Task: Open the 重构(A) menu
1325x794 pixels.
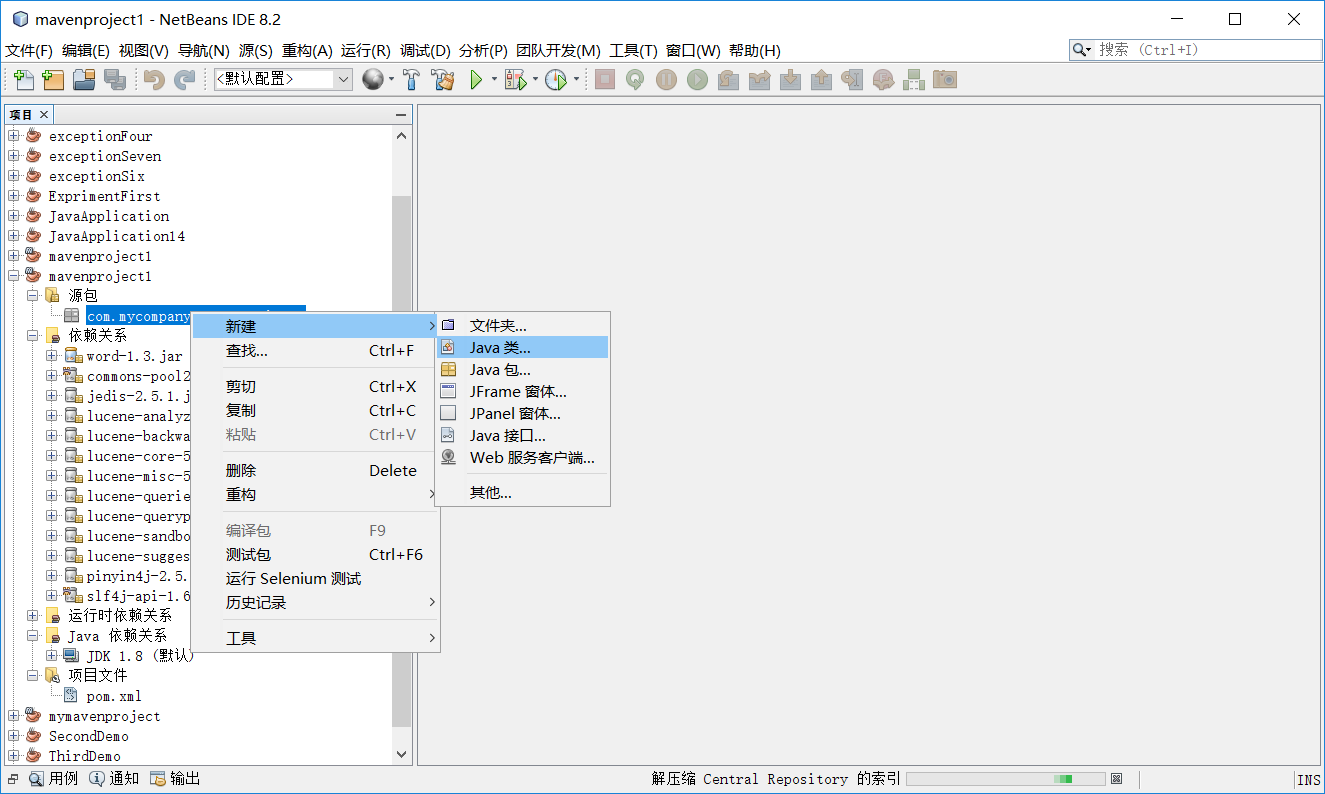Action: (x=307, y=51)
